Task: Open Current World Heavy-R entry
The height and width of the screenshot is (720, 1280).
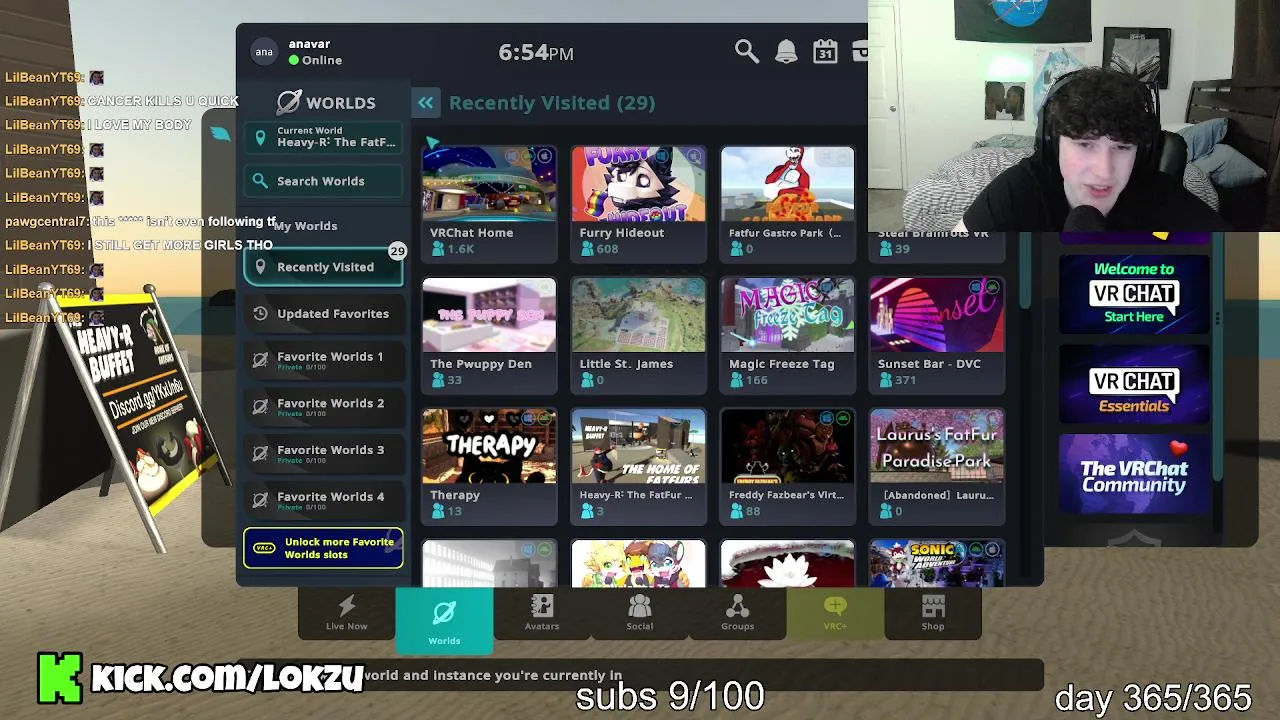Action: (323, 137)
